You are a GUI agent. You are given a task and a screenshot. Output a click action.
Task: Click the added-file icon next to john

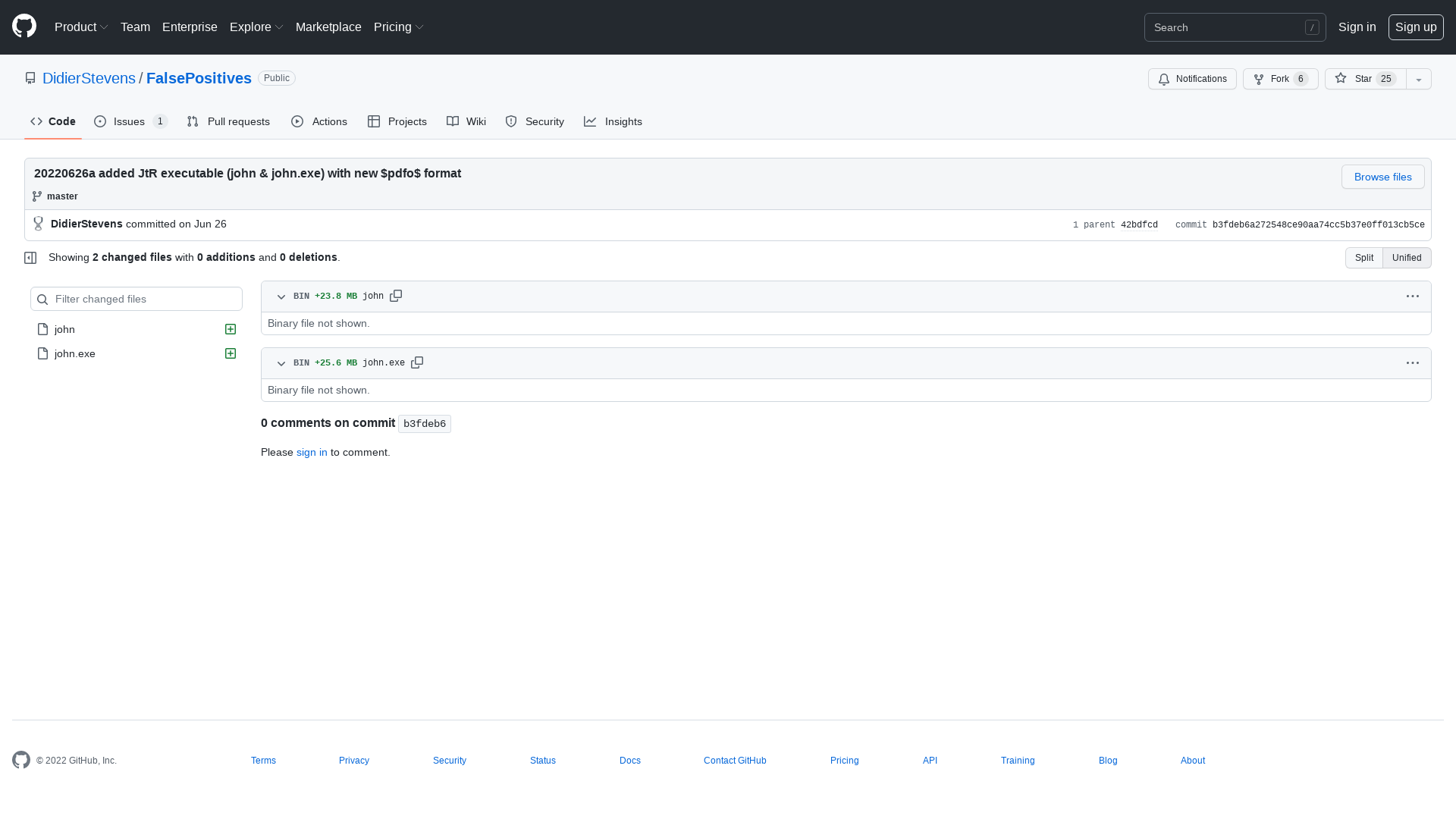pyautogui.click(x=231, y=329)
